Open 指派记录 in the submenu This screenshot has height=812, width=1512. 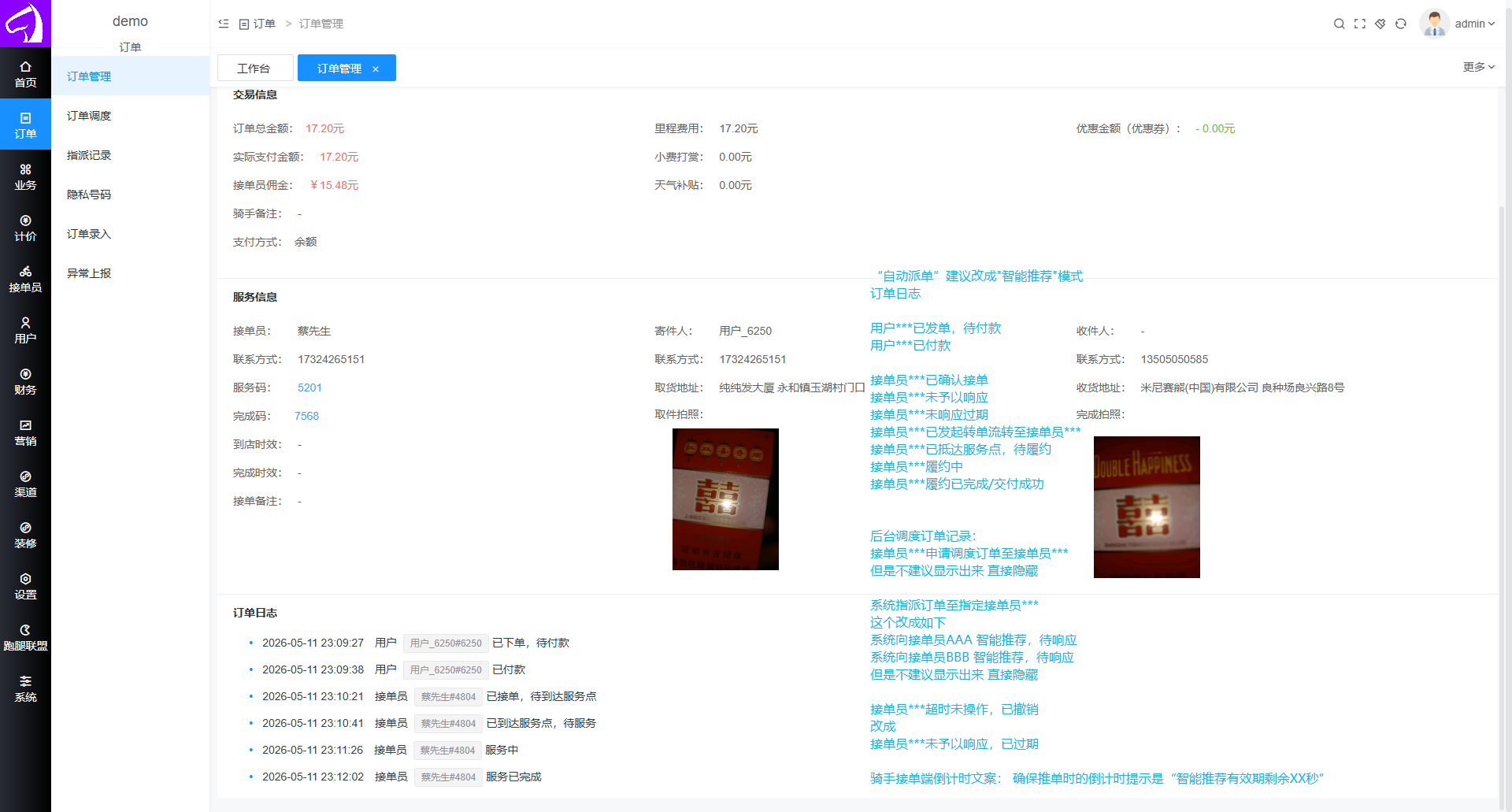click(x=131, y=155)
